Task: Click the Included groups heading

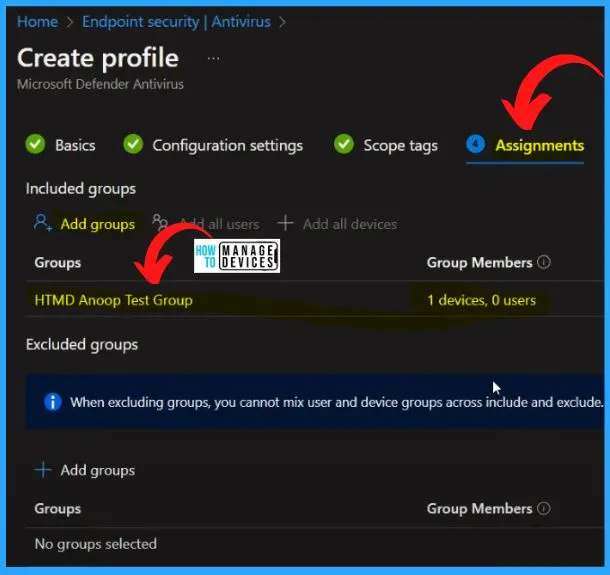Action: tap(81, 189)
